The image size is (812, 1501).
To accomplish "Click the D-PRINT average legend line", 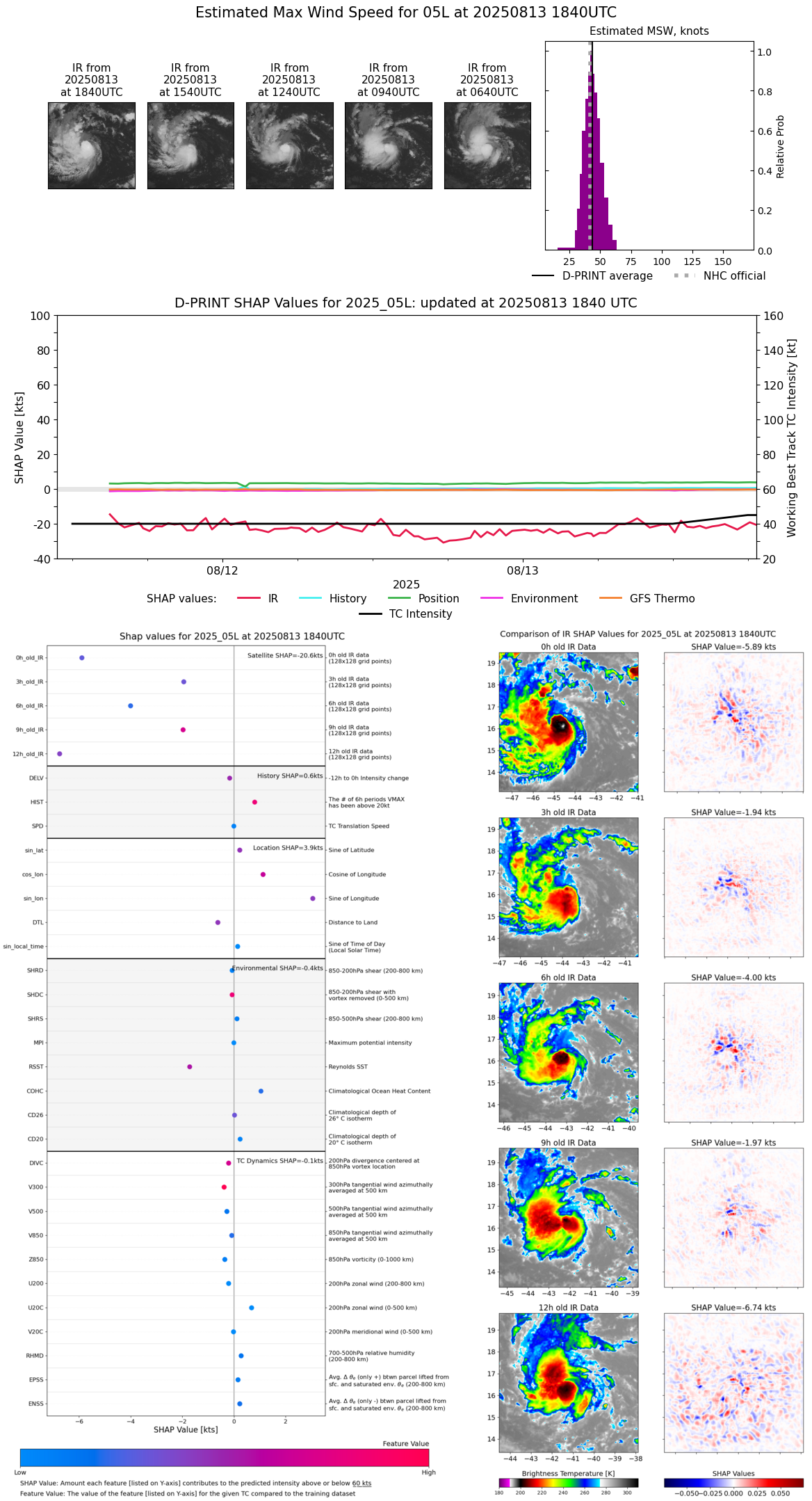I will 543,275.
